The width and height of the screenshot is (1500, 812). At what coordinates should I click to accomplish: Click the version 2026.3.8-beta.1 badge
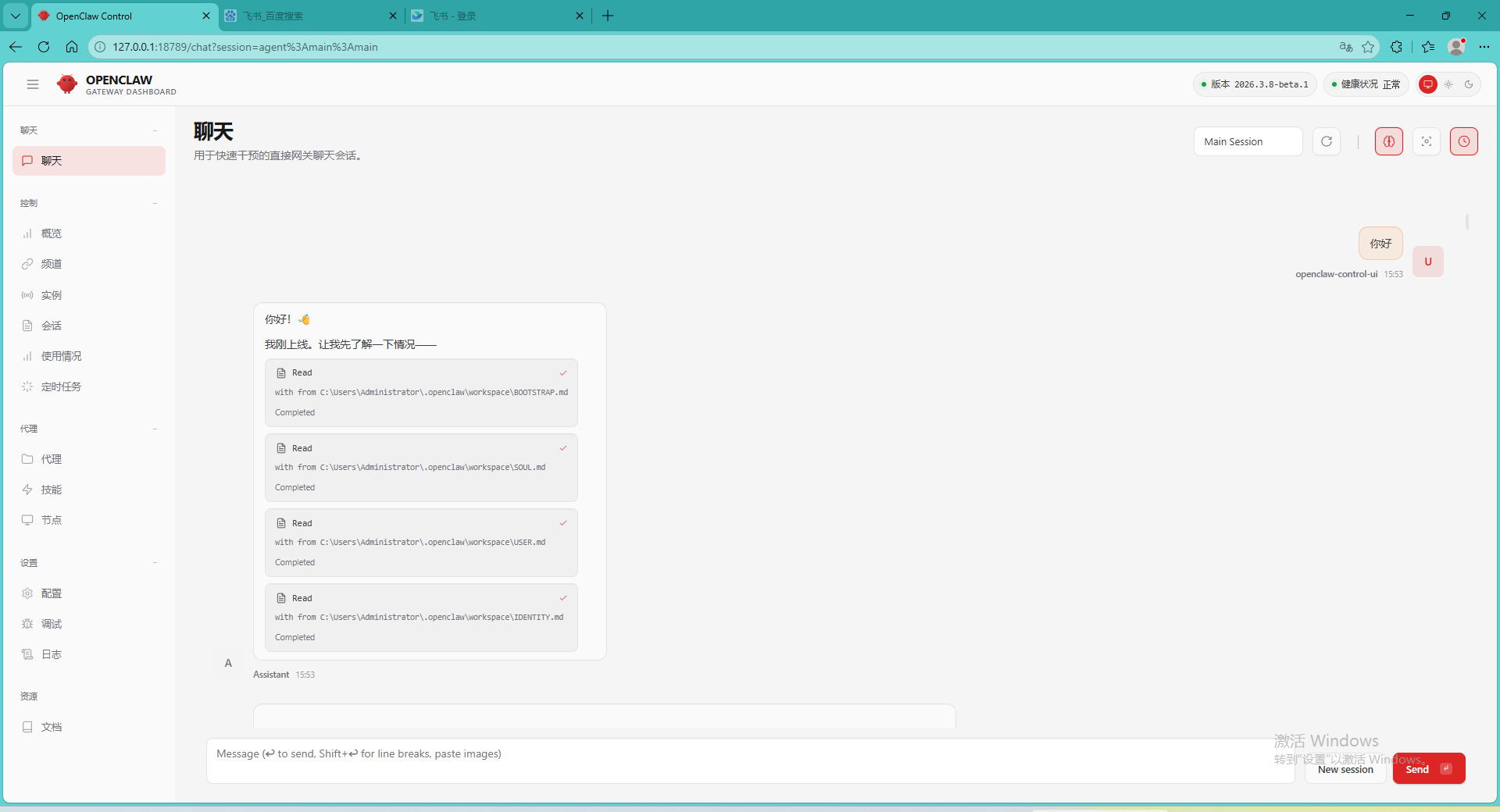(1255, 84)
